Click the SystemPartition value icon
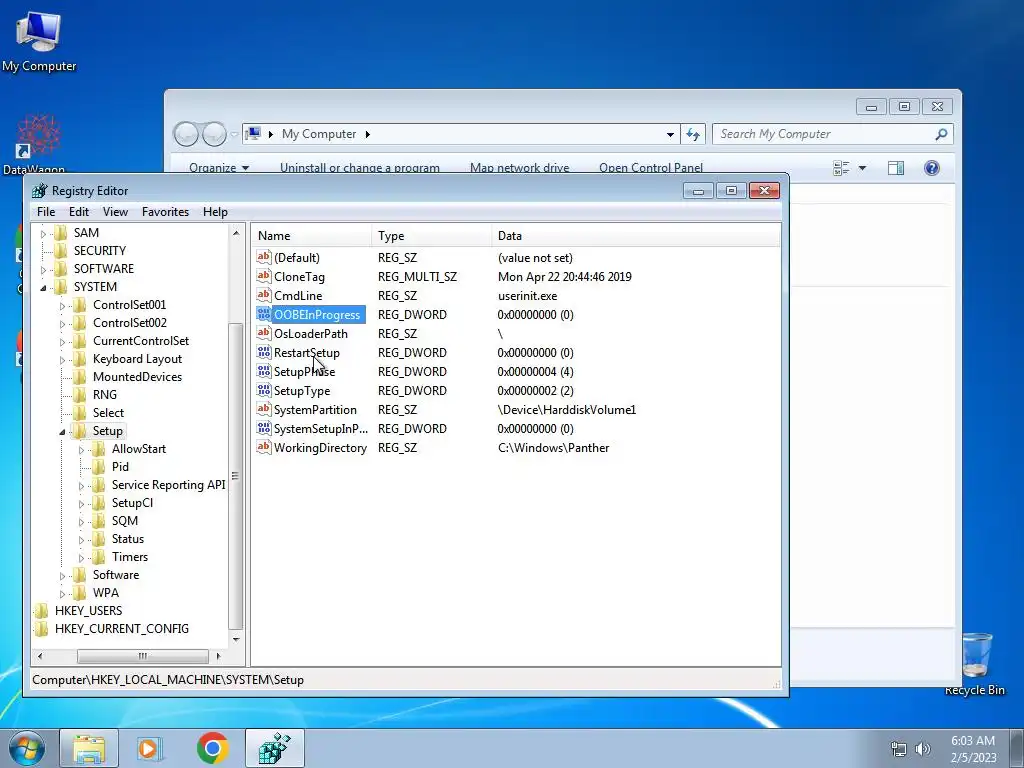This screenshot has height=768, width=1024. tap(264, 409)
